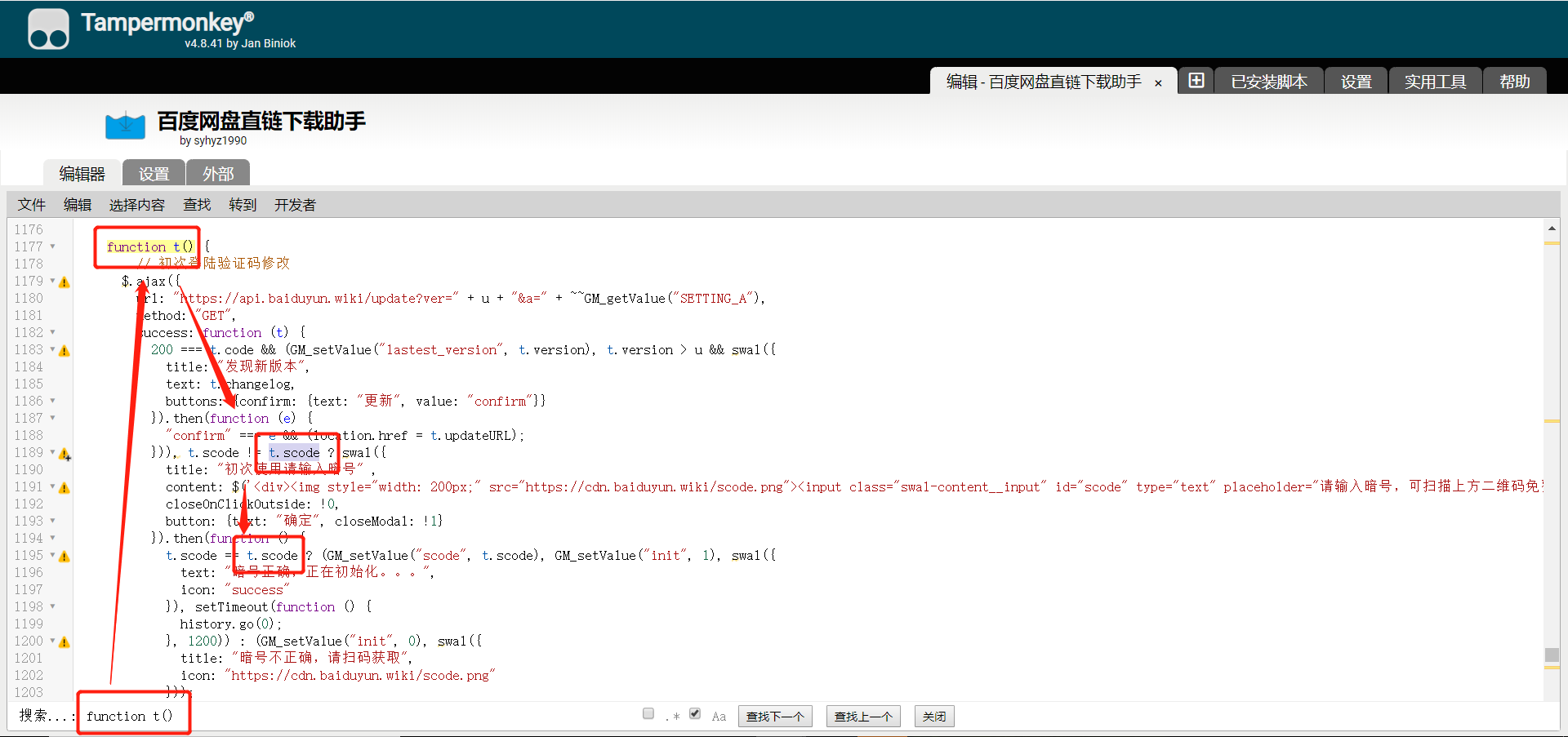The image size is (1568, 737).
Task: Click the 查找下一个 button
Action: click(775, 716)
